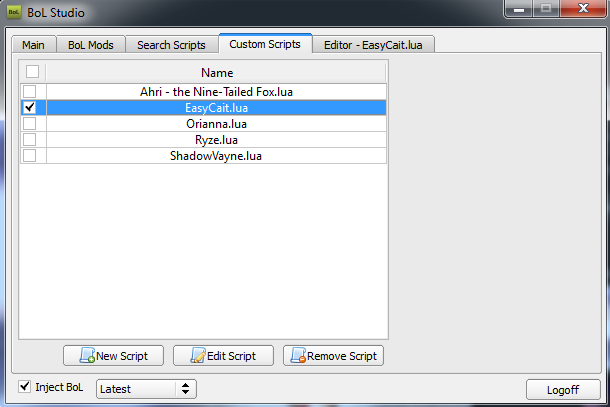Open the Latest version dropdown
610x407 pixels.
pos(146,389)
